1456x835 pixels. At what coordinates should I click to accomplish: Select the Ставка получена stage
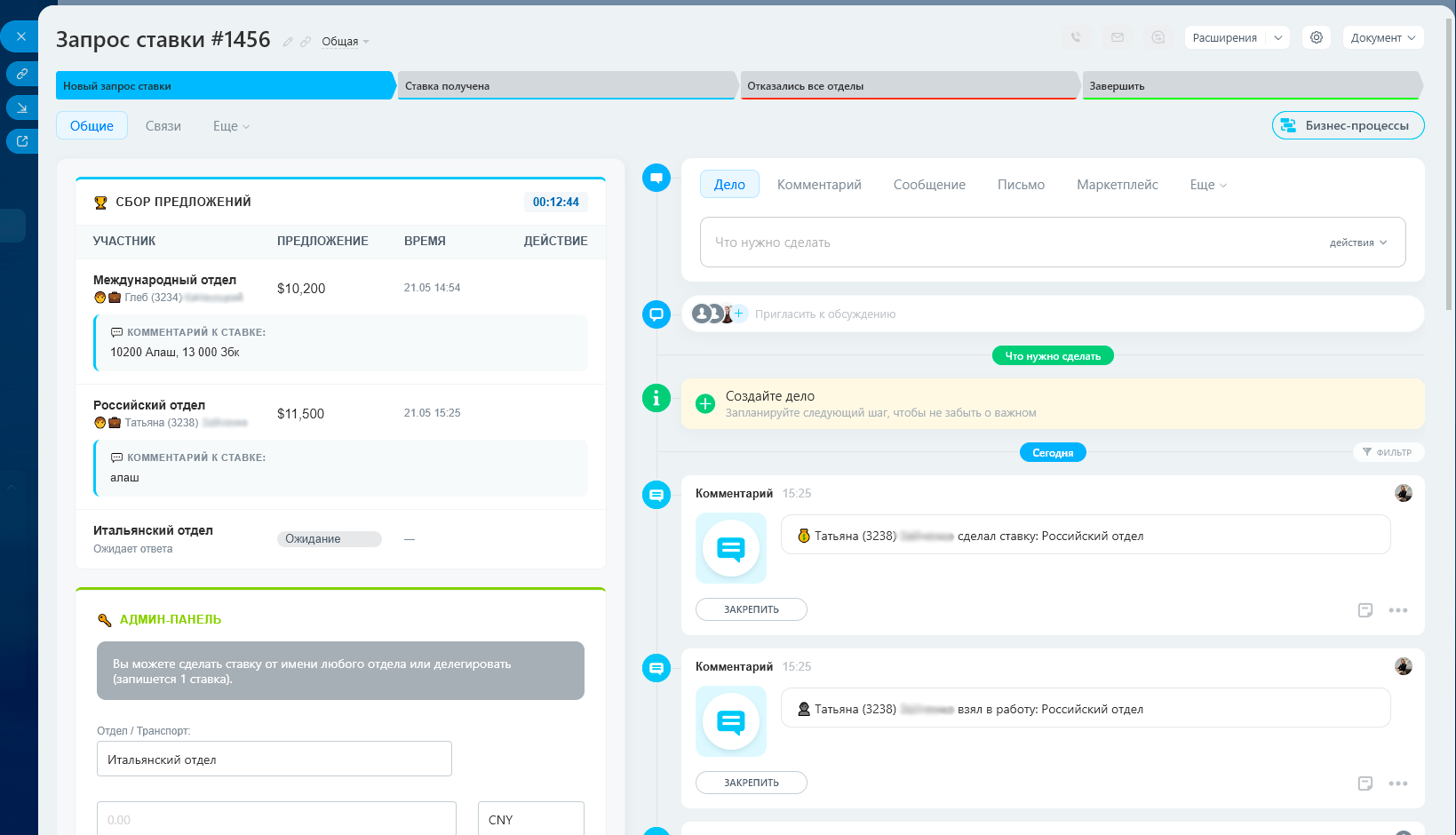(568, 85)
